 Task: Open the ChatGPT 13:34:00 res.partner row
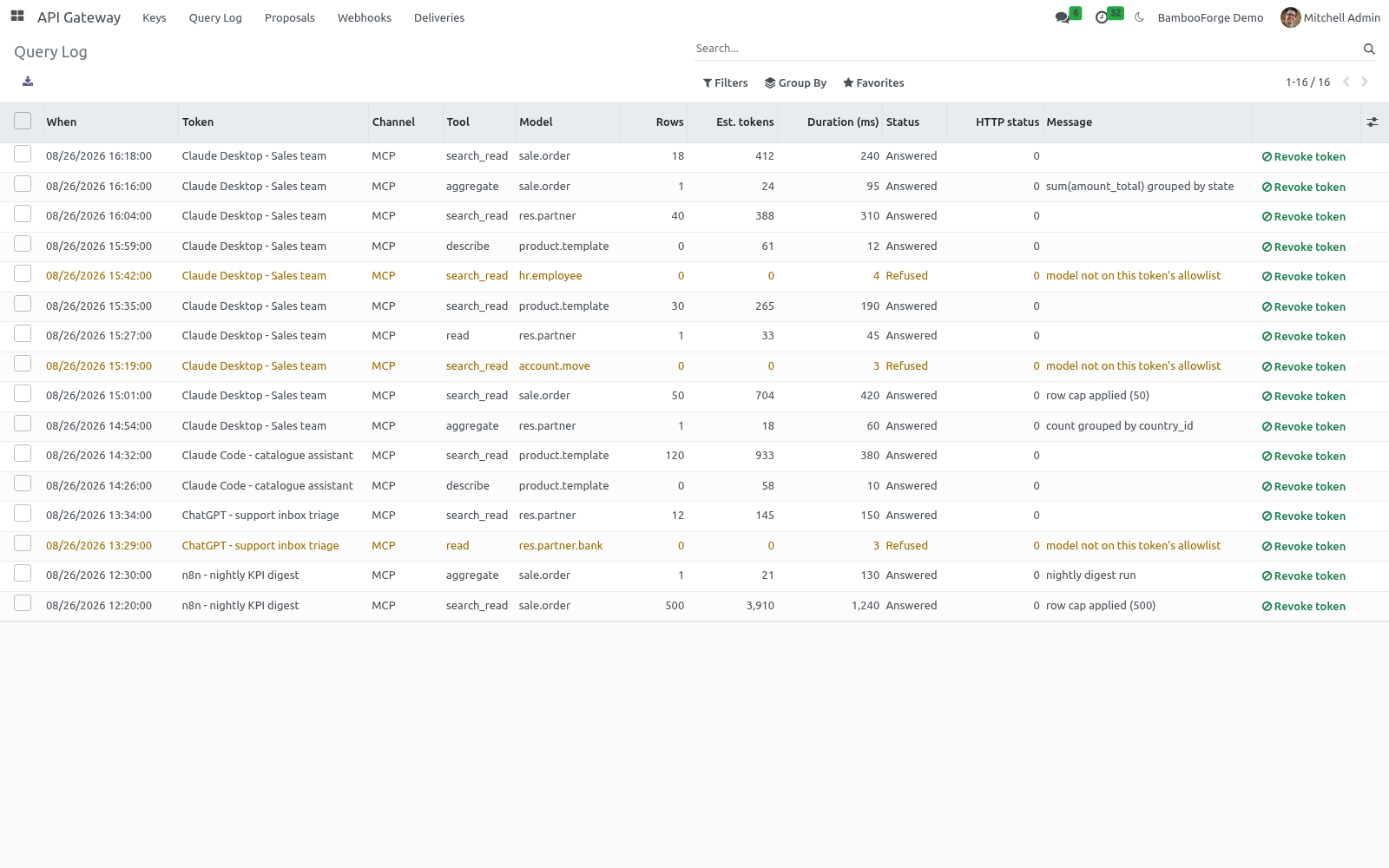694,516
